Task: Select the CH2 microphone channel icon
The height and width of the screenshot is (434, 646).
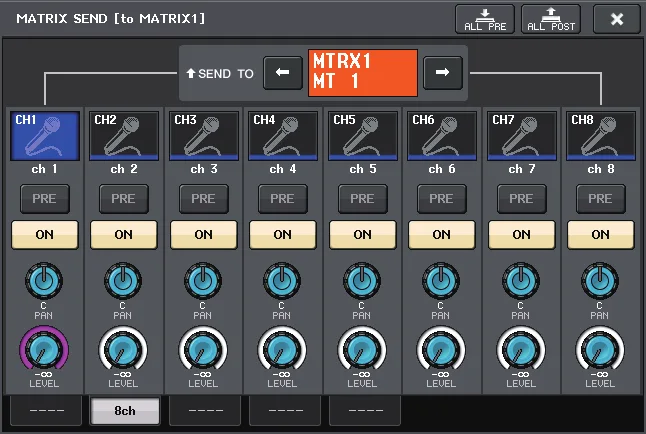Action: pos(124,136)
